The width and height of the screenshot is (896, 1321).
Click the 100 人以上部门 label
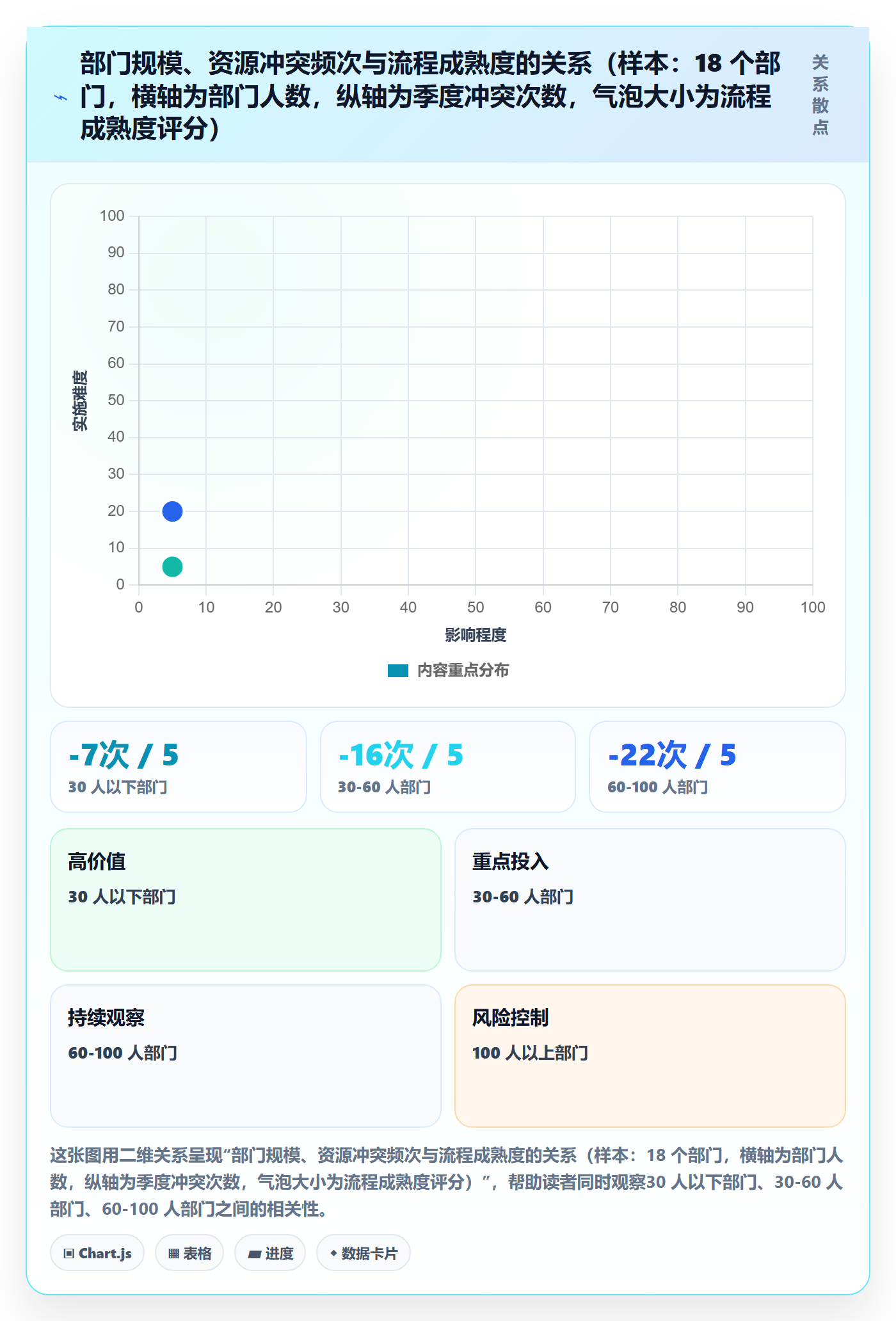click(530, 1053)
